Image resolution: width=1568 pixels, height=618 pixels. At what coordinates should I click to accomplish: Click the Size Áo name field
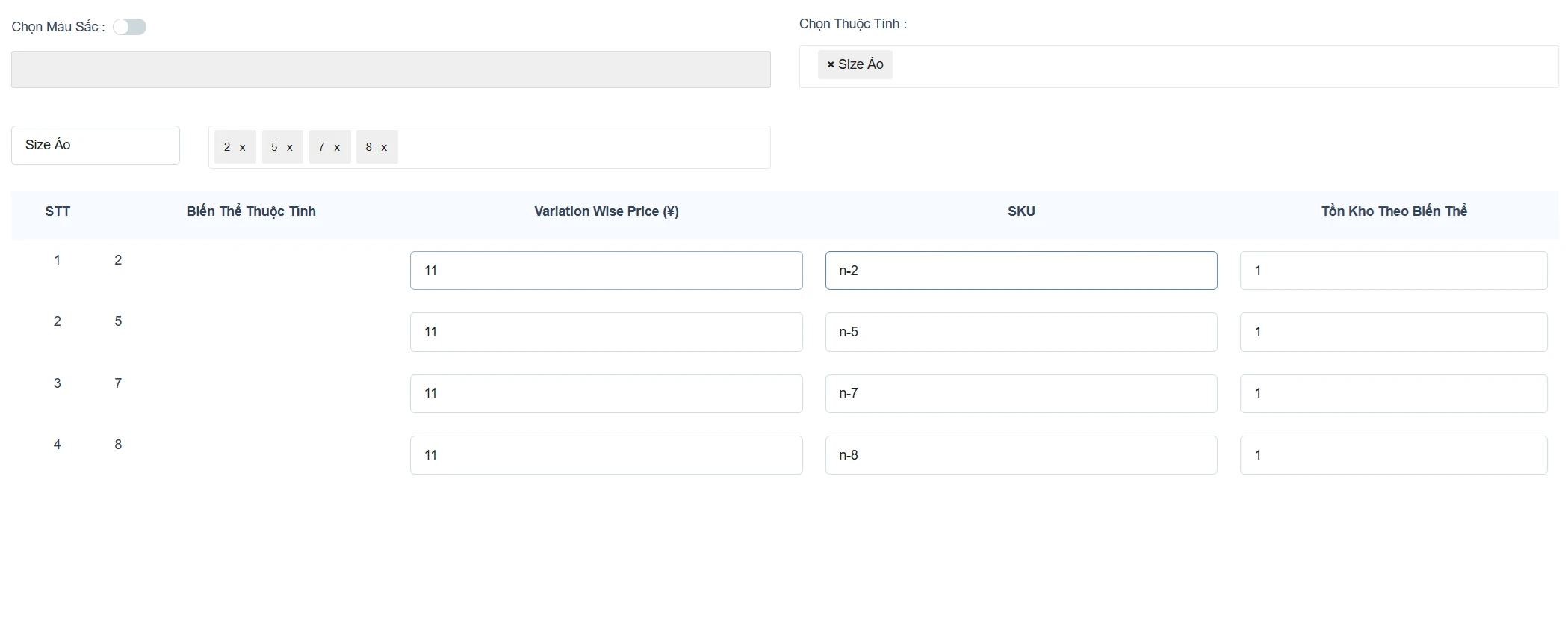pos(96,145)
